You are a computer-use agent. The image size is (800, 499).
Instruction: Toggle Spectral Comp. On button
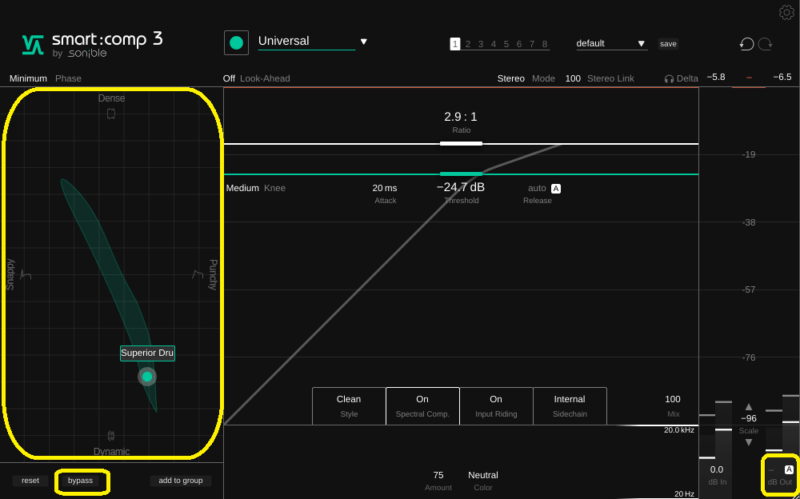422,405
